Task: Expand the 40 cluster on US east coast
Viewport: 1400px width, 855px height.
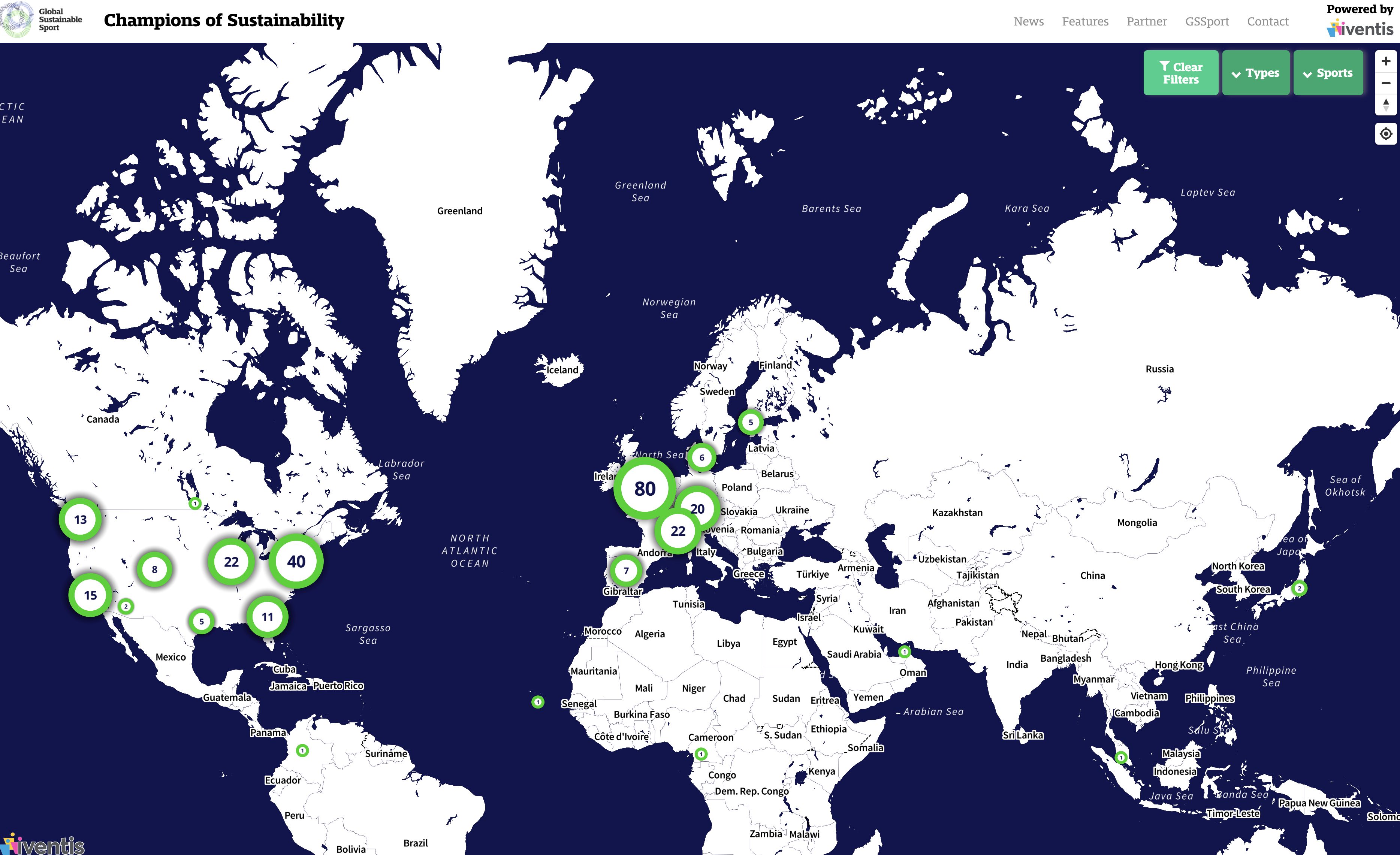Action: tap(296, 561)
